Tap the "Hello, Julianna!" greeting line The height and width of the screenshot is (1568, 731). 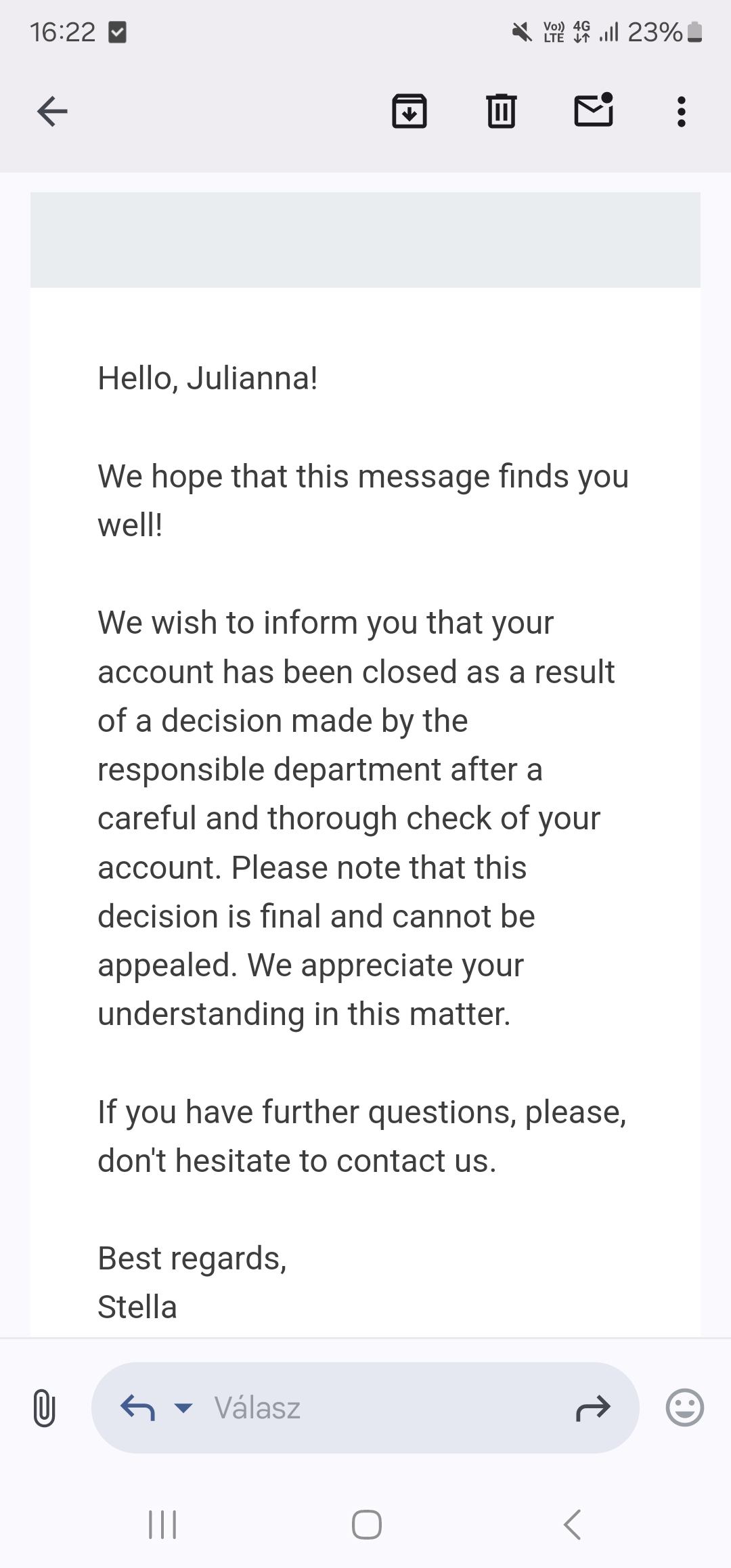tap(208, 378)
